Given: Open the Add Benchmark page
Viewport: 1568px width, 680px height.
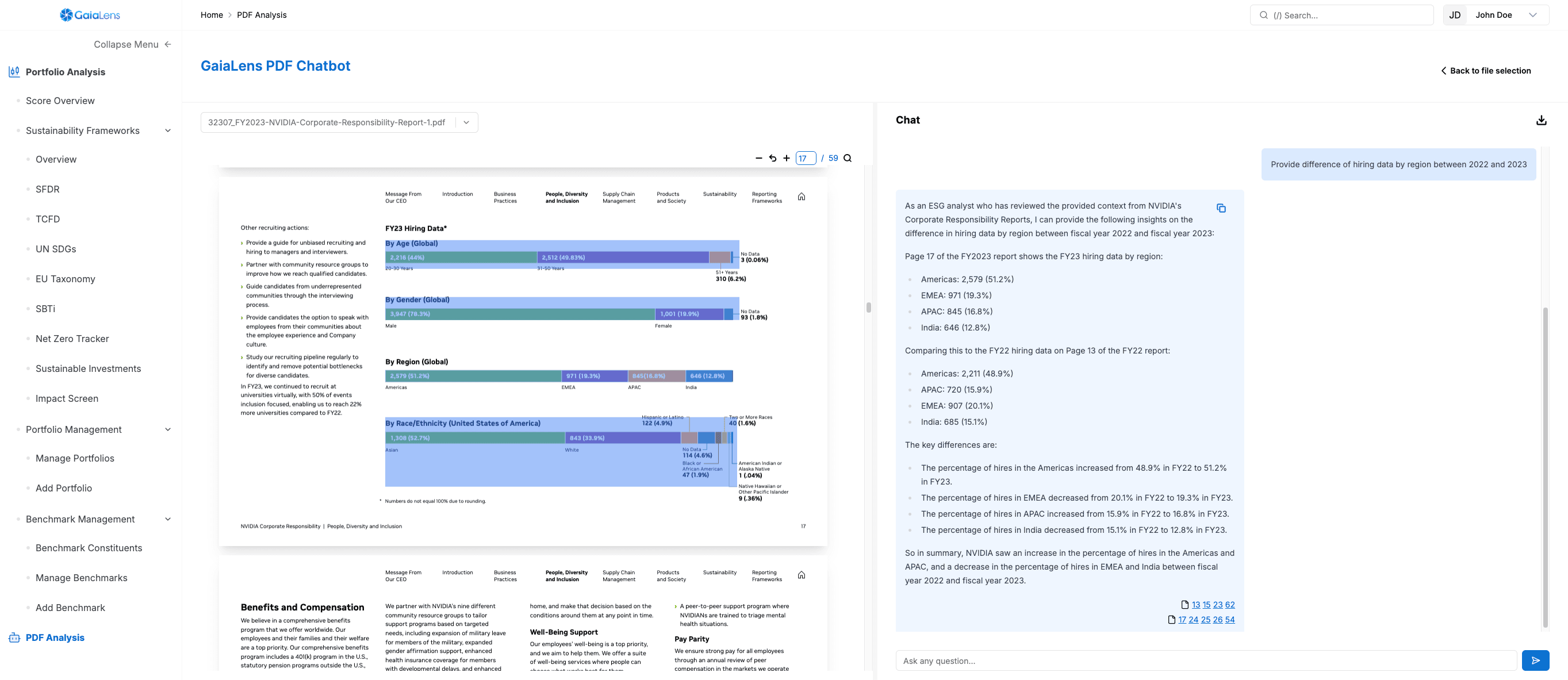Looking at the screenshot, I should [x=70, y=608].
